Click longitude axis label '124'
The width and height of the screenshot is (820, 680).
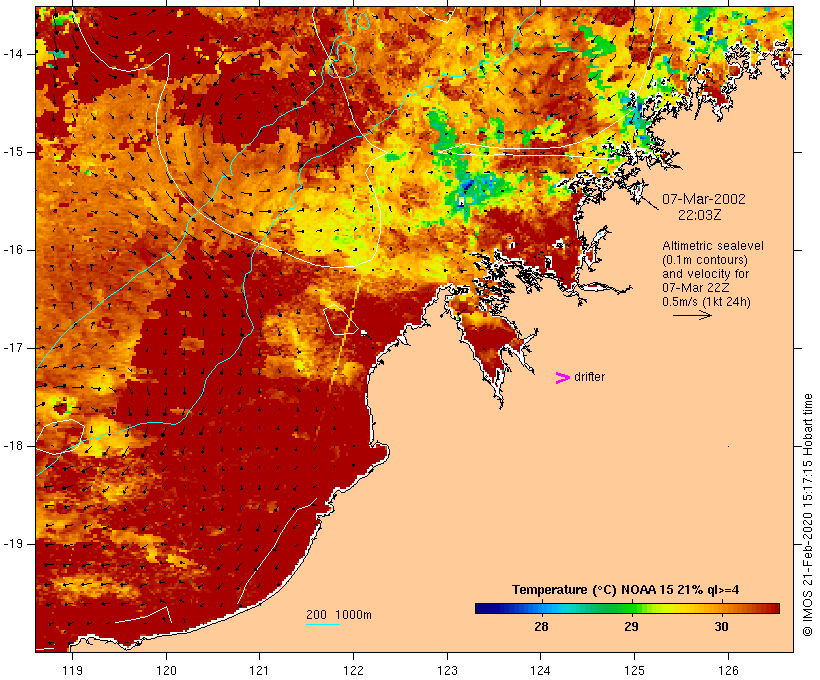tap(540, 670)
